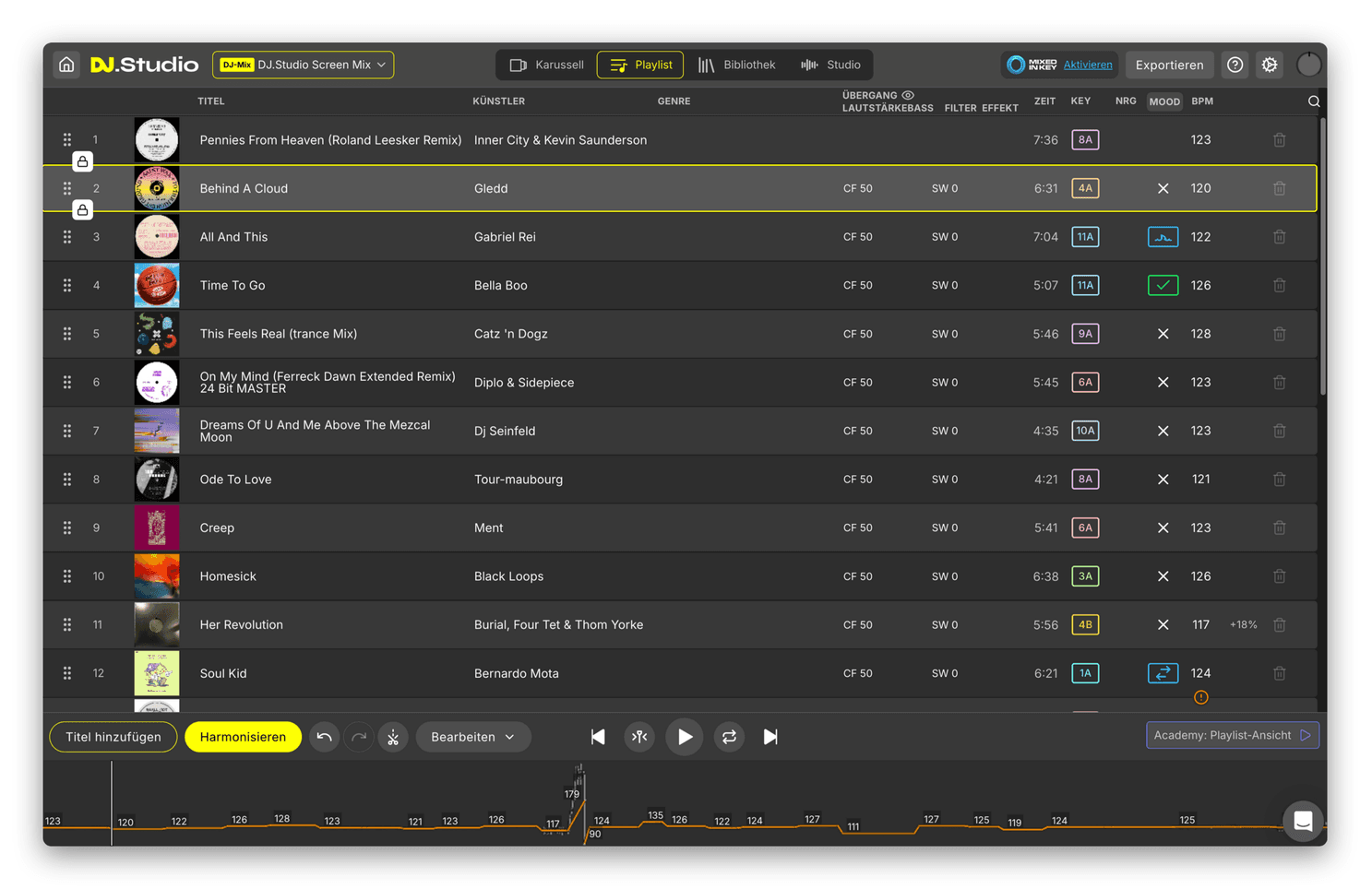
Task: Toggle the MOOD column header
Action: pyautogui.click(x=1163, y=101)
